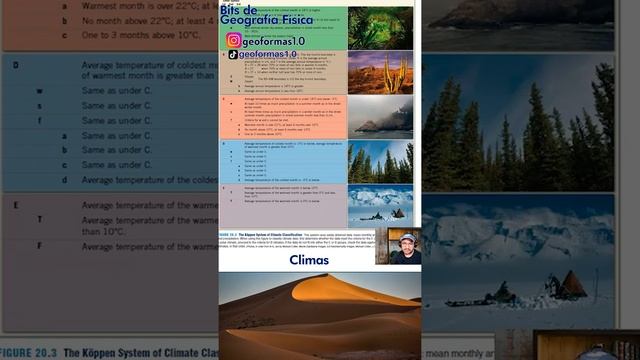Click 'Same as under C.' in row c
The height and width of the screenshot is (360, 640).
(117, 164)
